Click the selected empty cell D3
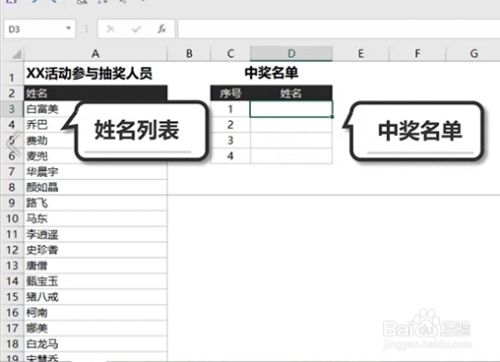Screen dimensions: 500x362 [x=291, y=109]
